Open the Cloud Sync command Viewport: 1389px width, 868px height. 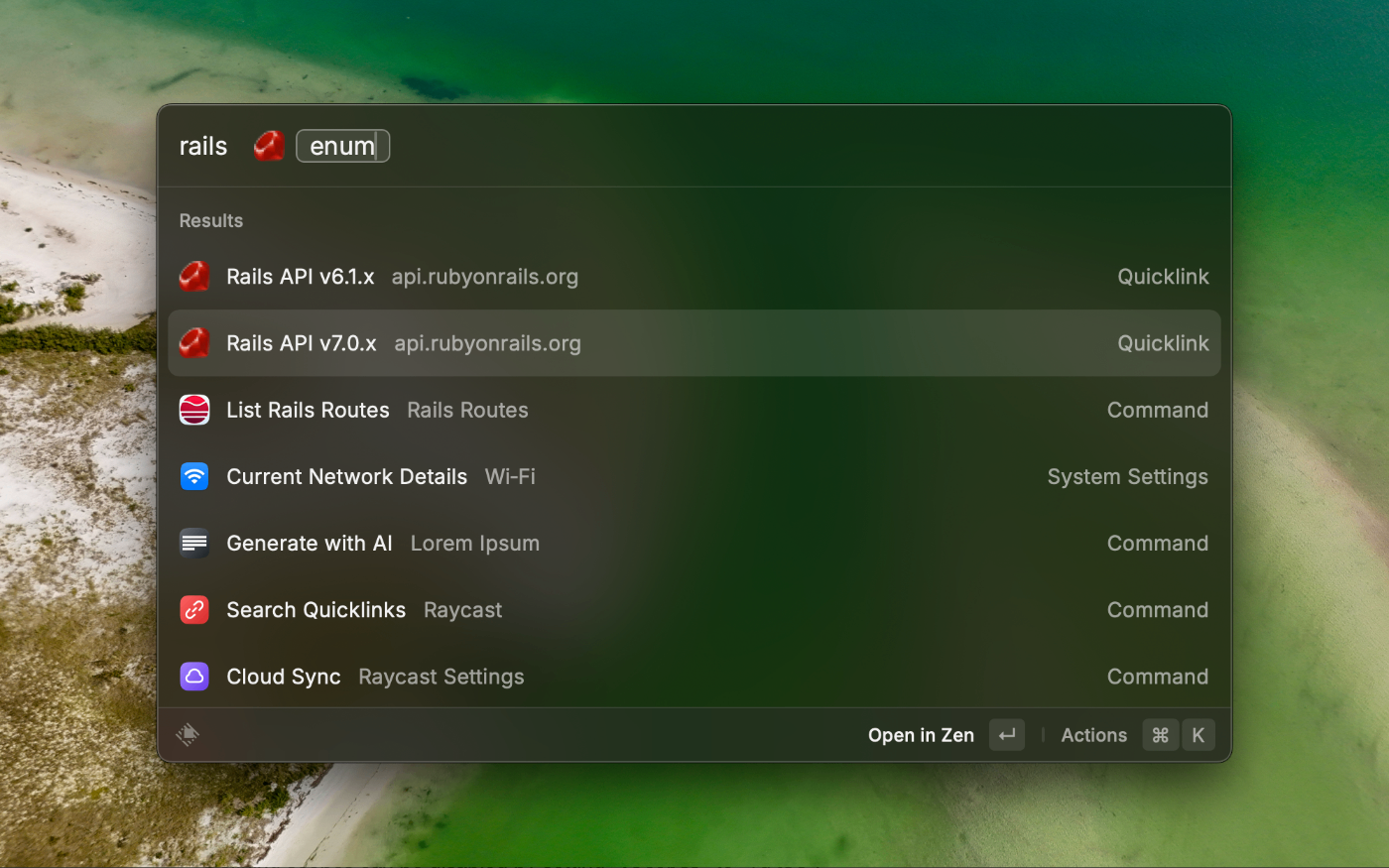(x=694, y=676)
